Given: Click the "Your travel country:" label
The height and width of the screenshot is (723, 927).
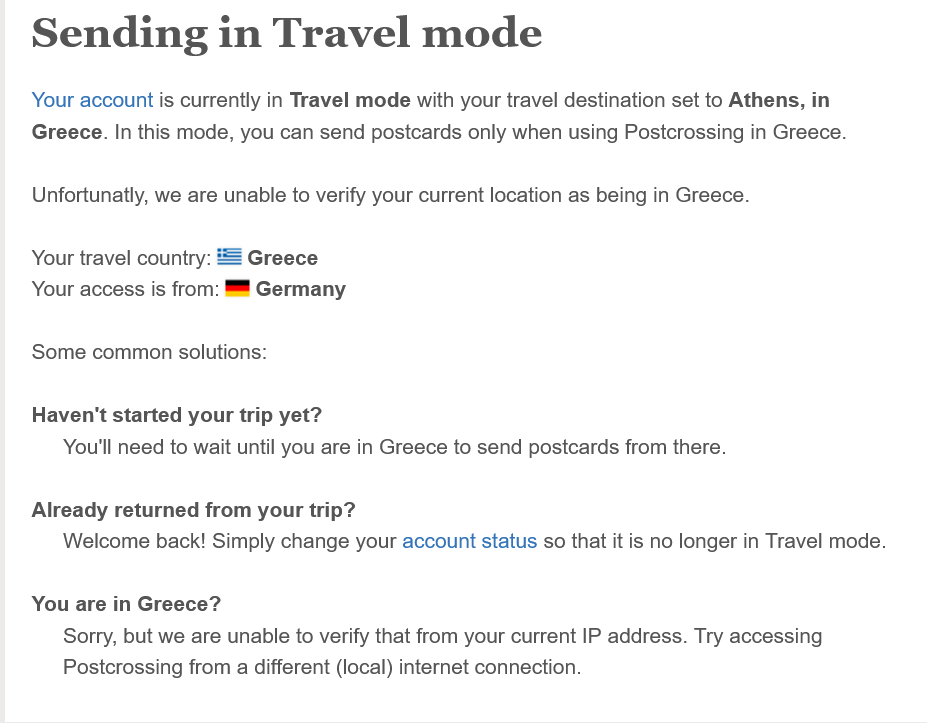Looking at the screenshot, I should pyautogui.click(x=121, y=258).
